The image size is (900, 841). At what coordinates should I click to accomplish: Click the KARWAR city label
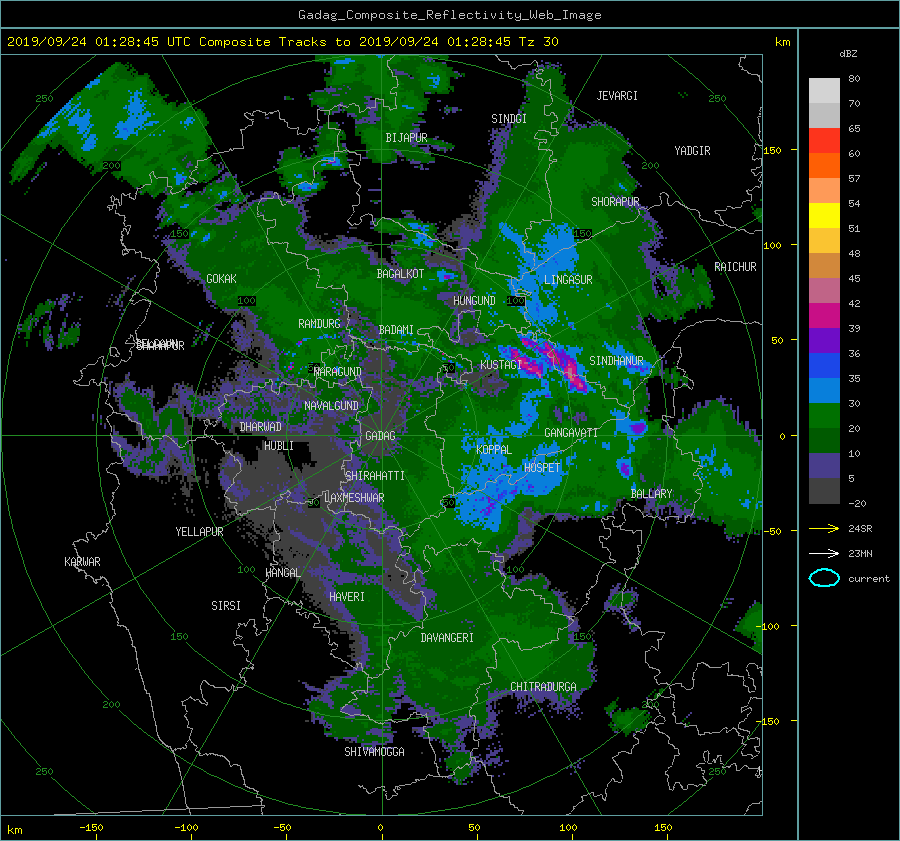(x=82, y=562)
